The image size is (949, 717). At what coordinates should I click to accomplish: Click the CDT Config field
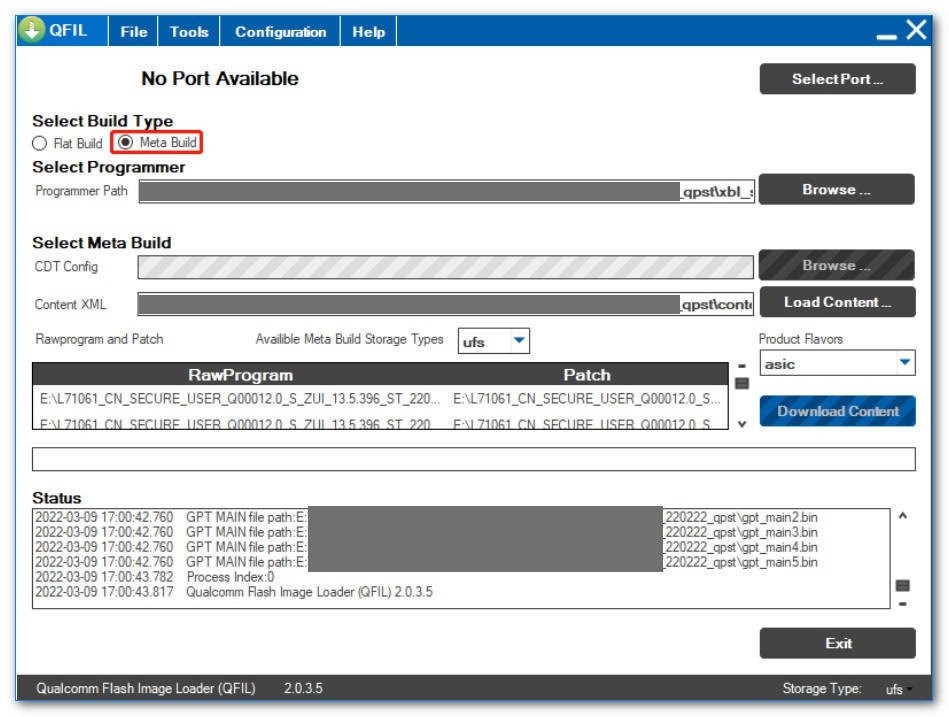tap(445, 267)
